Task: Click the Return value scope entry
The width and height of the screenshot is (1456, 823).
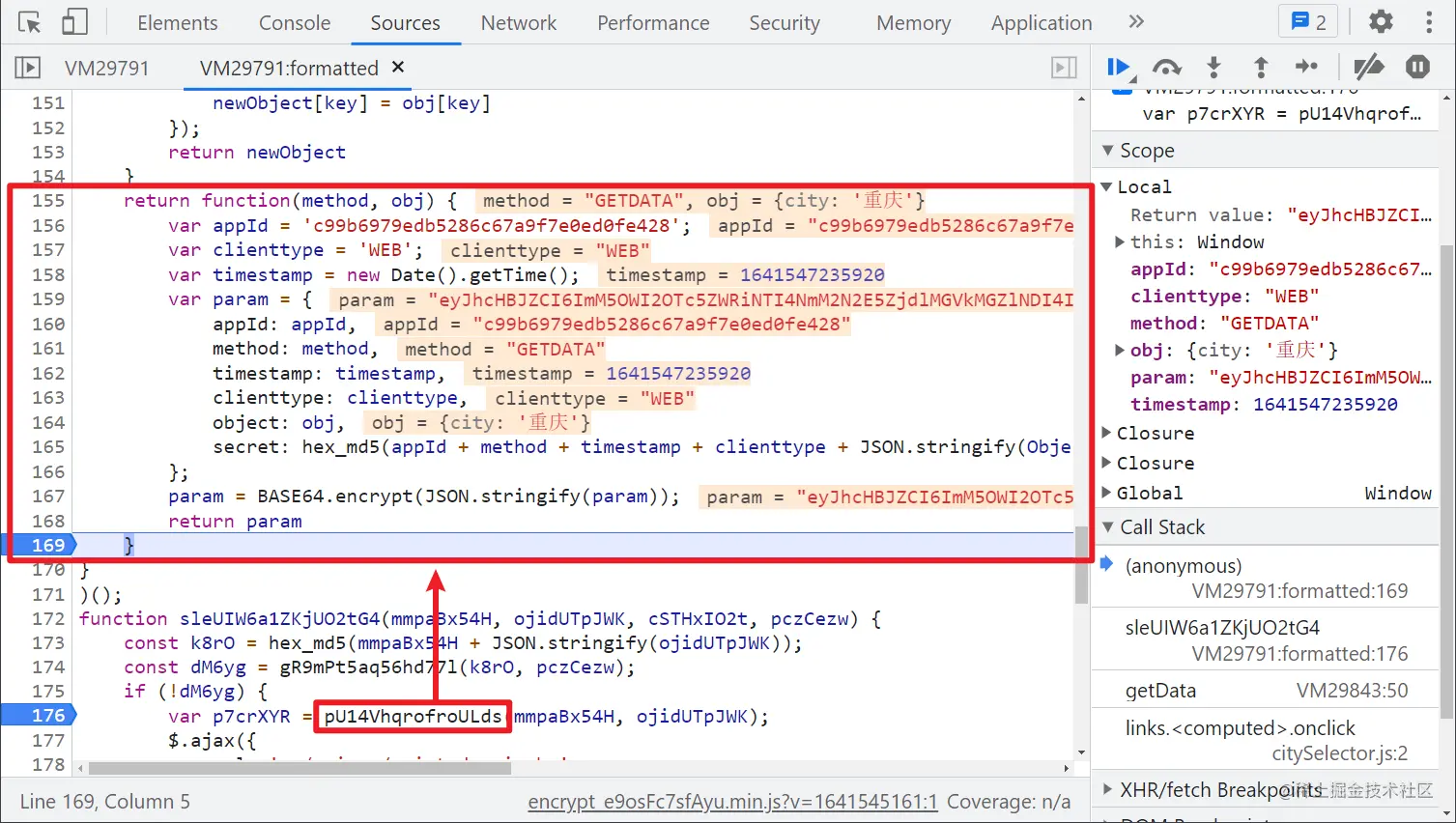Action: [x=1281, y=214]
